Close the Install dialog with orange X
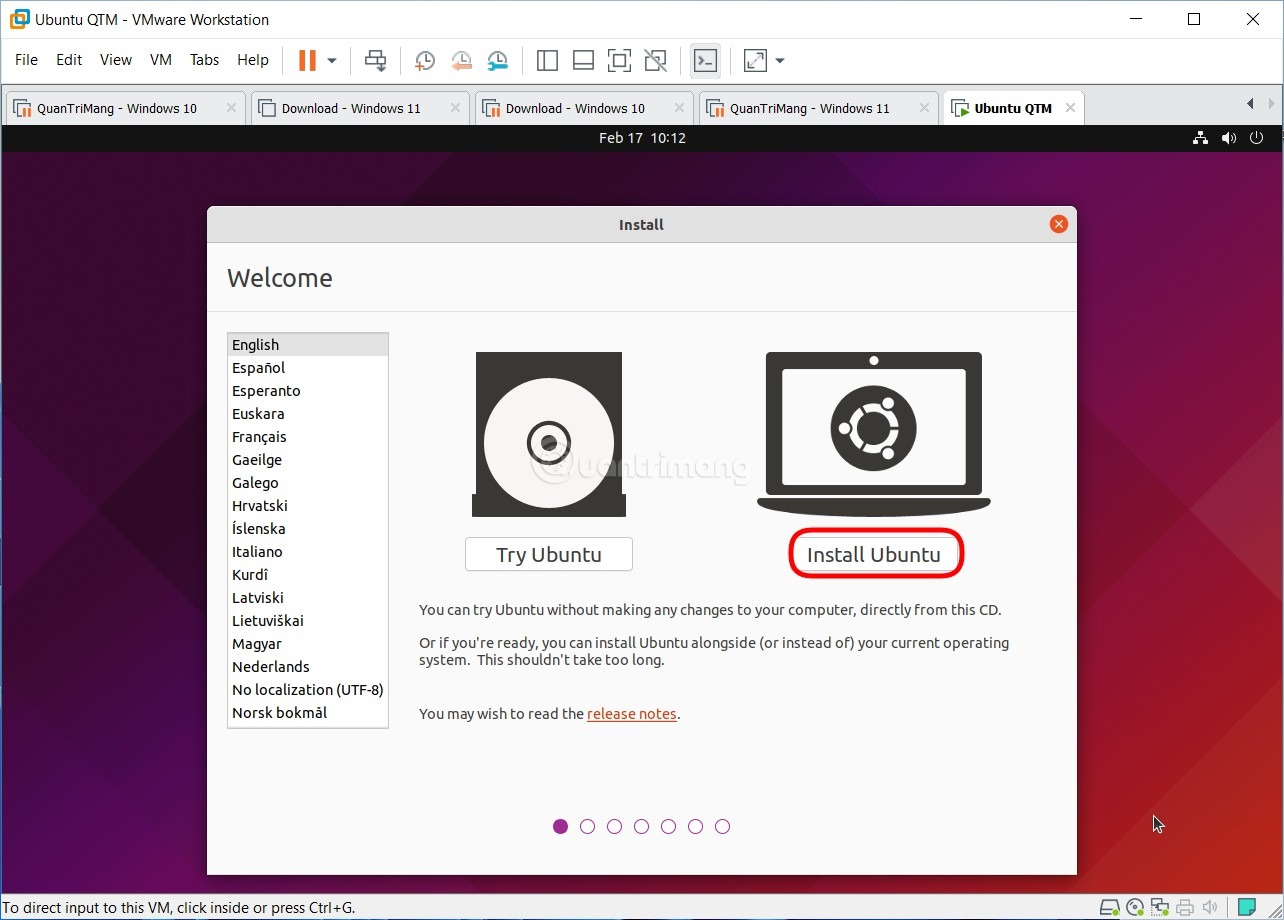This screenshot has height=920, width=1284. pos(1058,224)
